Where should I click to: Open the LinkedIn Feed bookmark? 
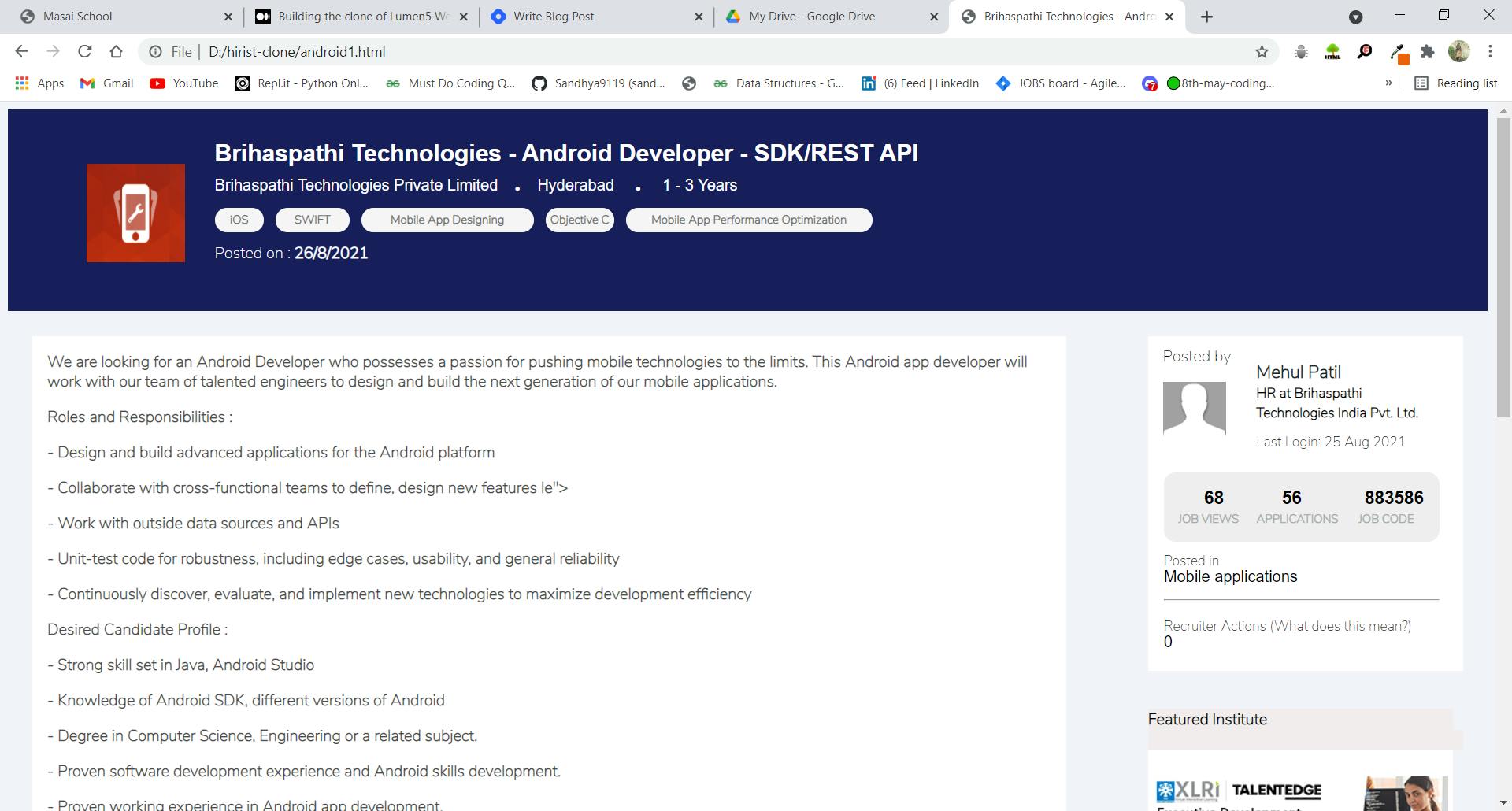(920, 83)
